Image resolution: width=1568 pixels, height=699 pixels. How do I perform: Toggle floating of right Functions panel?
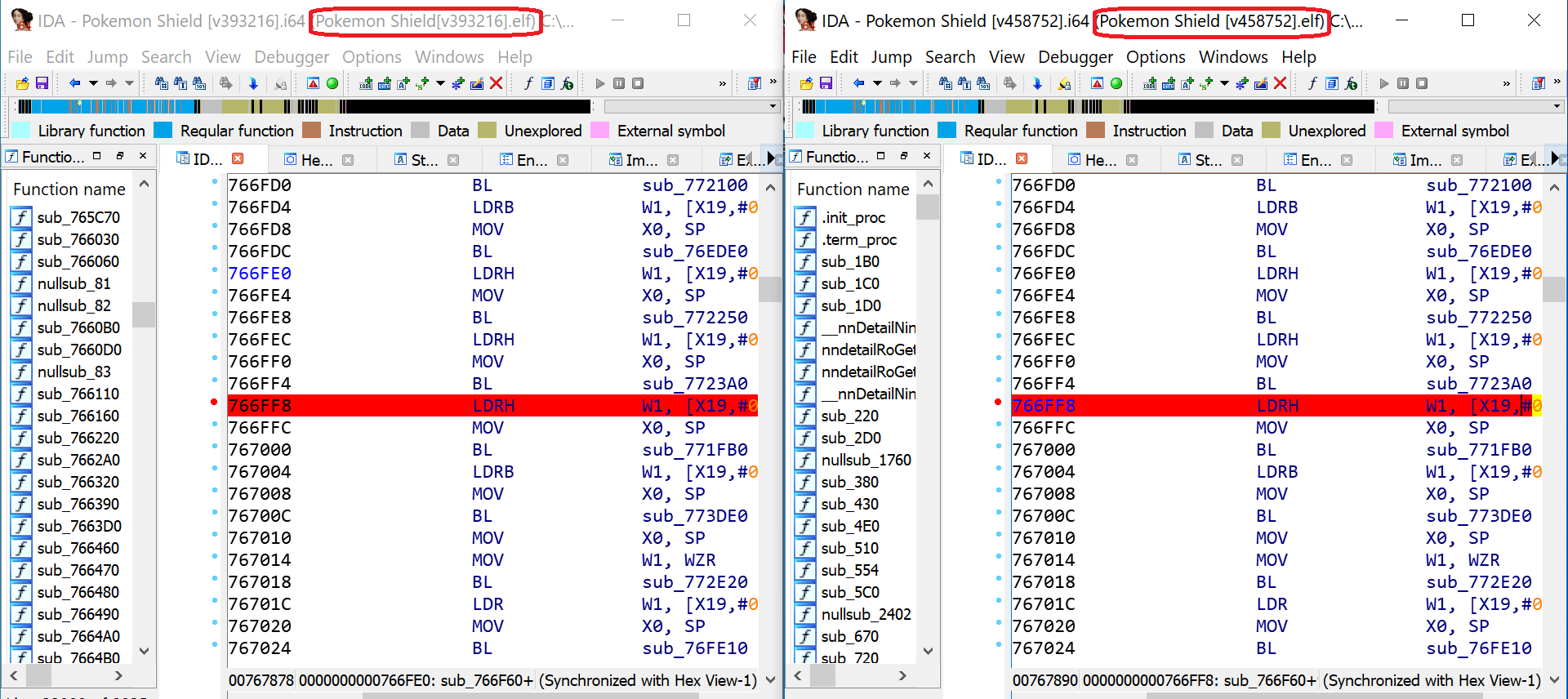tap(903, 156)
